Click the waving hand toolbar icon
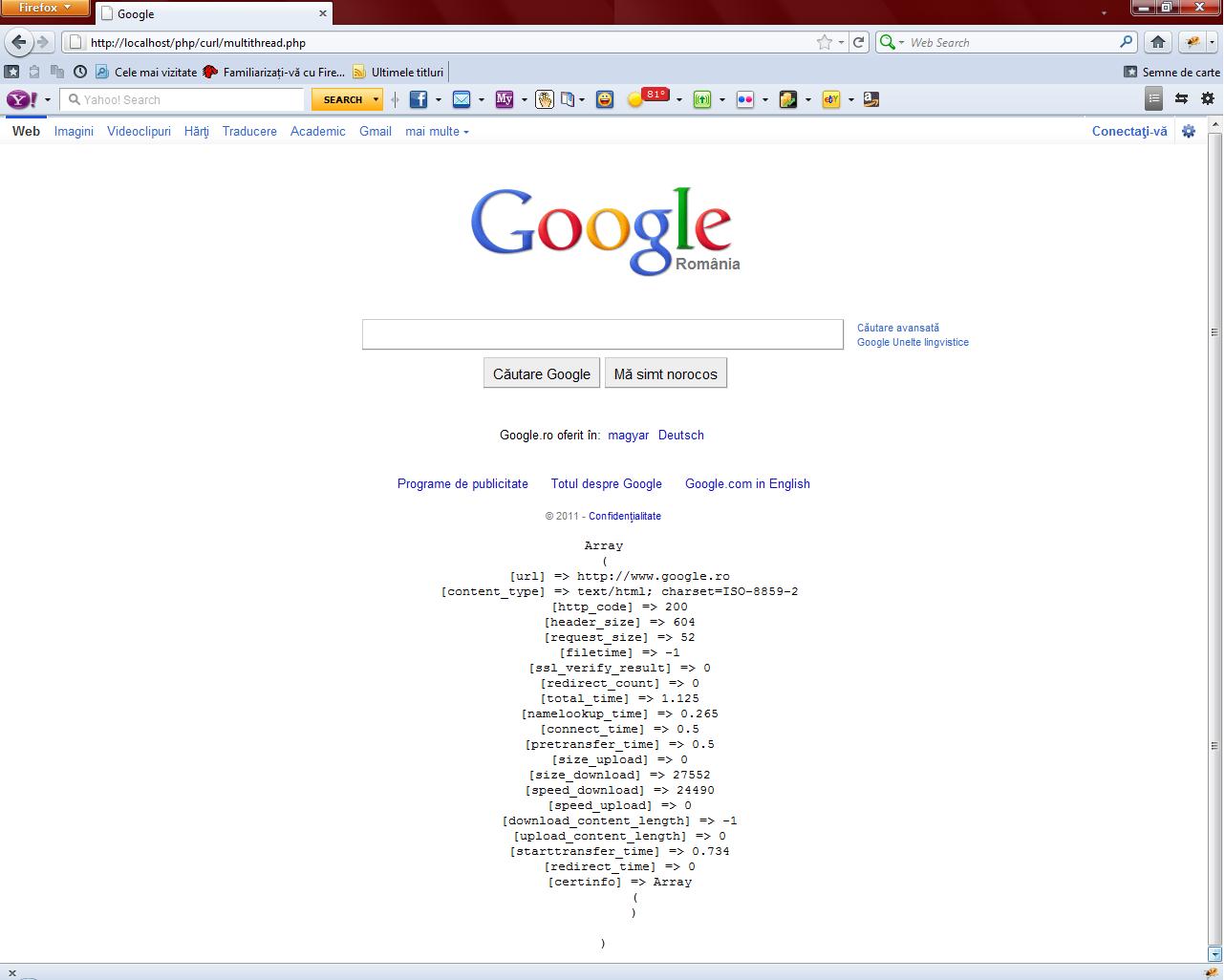The width and height of the screenshot is (1225, 980). coord(545,99)
